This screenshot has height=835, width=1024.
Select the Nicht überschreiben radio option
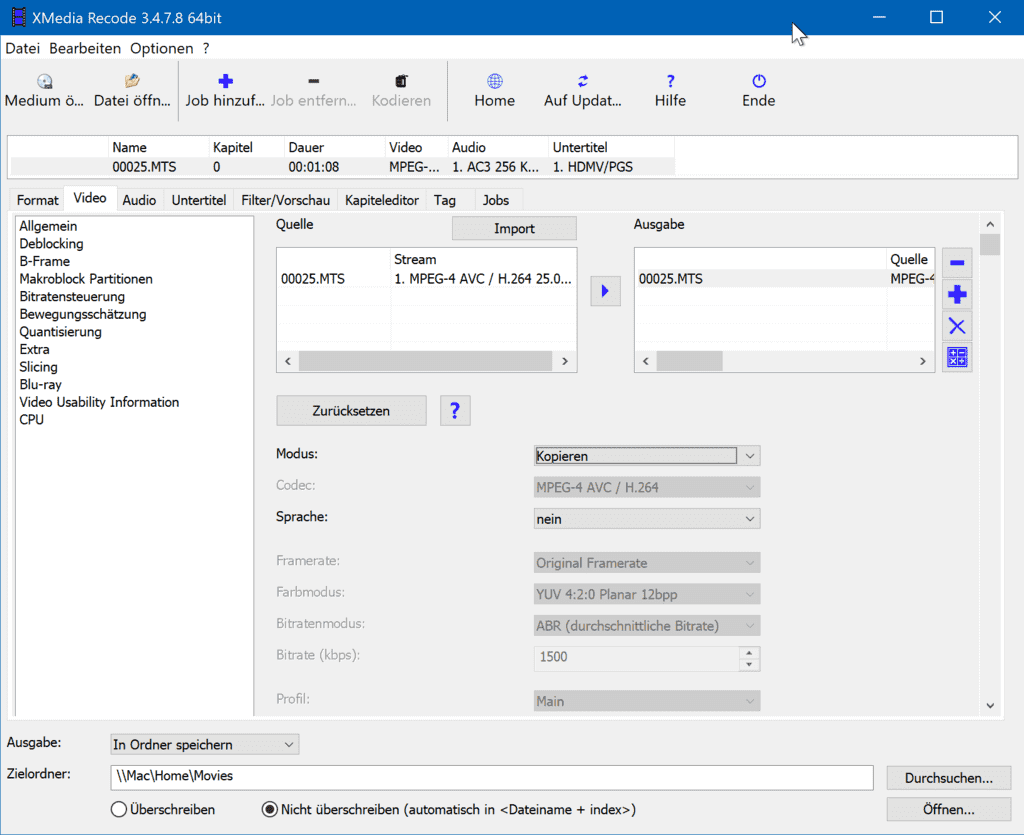pos(269,809)
